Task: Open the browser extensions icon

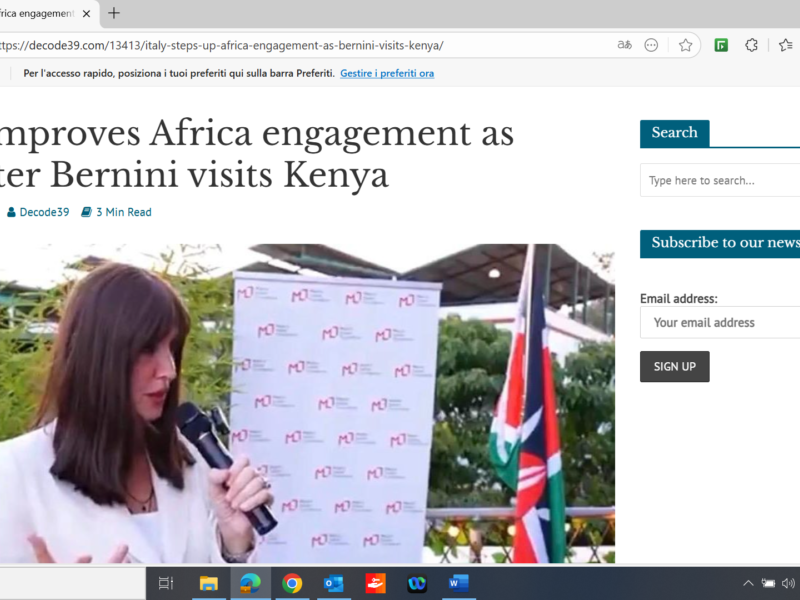Action: [x=750, y=45]
